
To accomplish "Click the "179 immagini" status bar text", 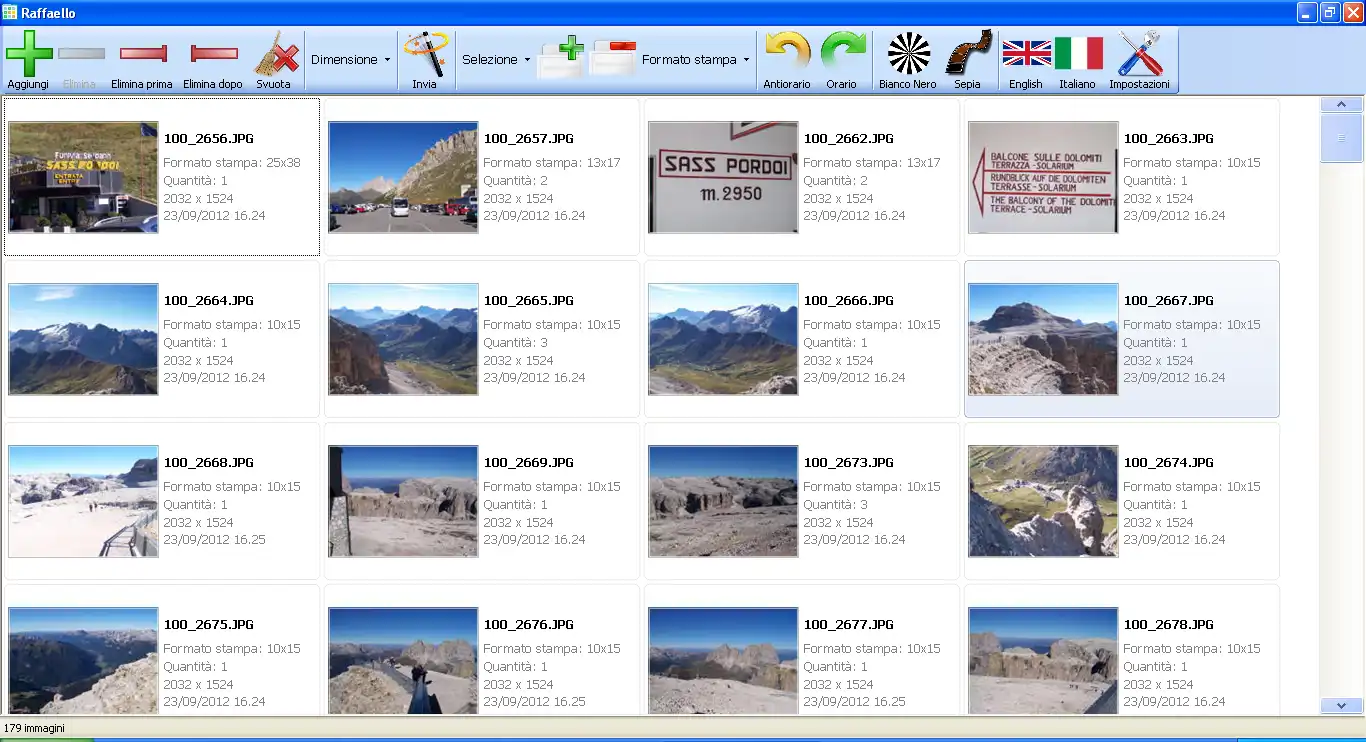I will [36, 728].
